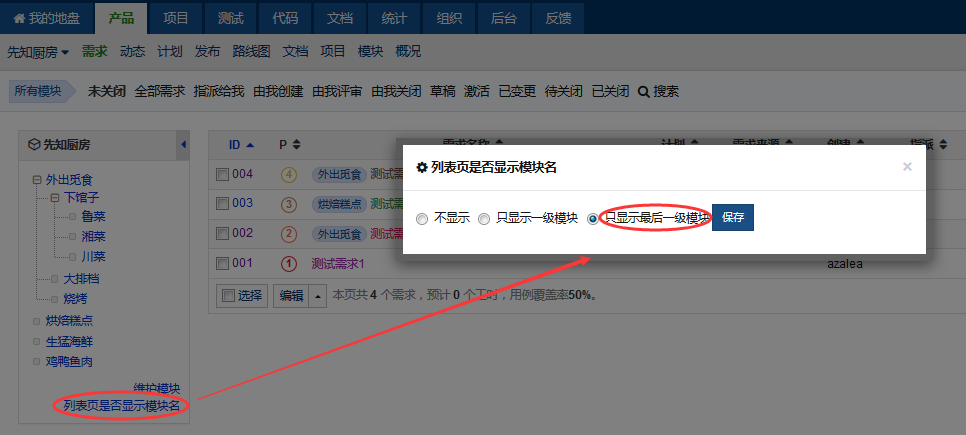Open the 先知厨房 product dropdown
This screenshot has height=435, width=966.
click(38, 52)
